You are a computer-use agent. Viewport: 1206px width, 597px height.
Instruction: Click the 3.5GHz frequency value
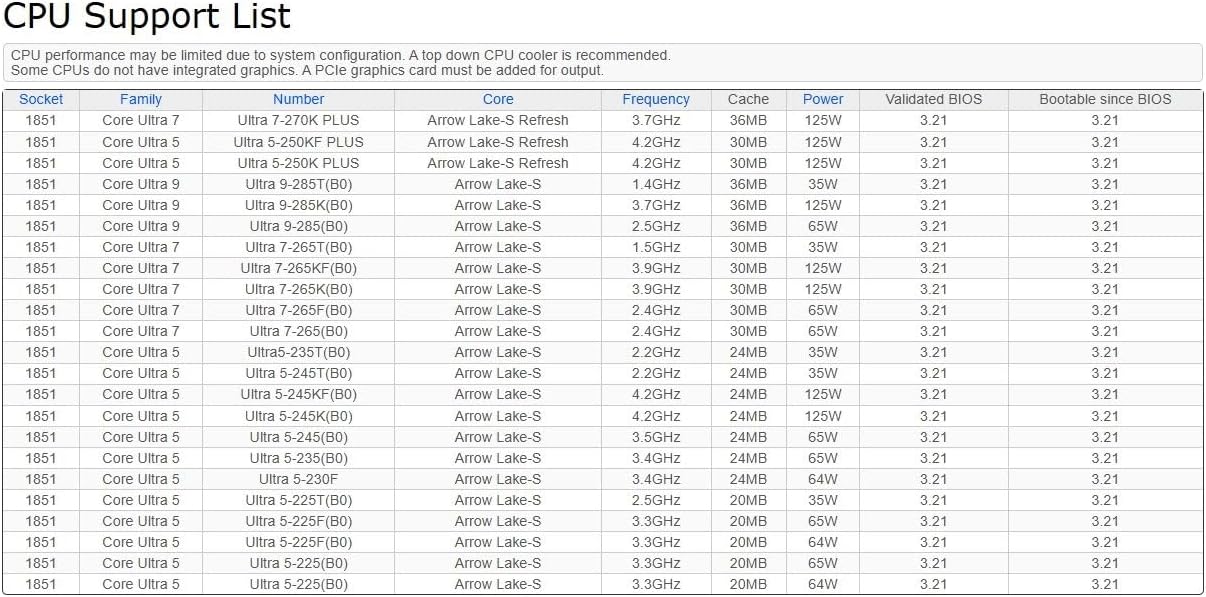point(656,437)
